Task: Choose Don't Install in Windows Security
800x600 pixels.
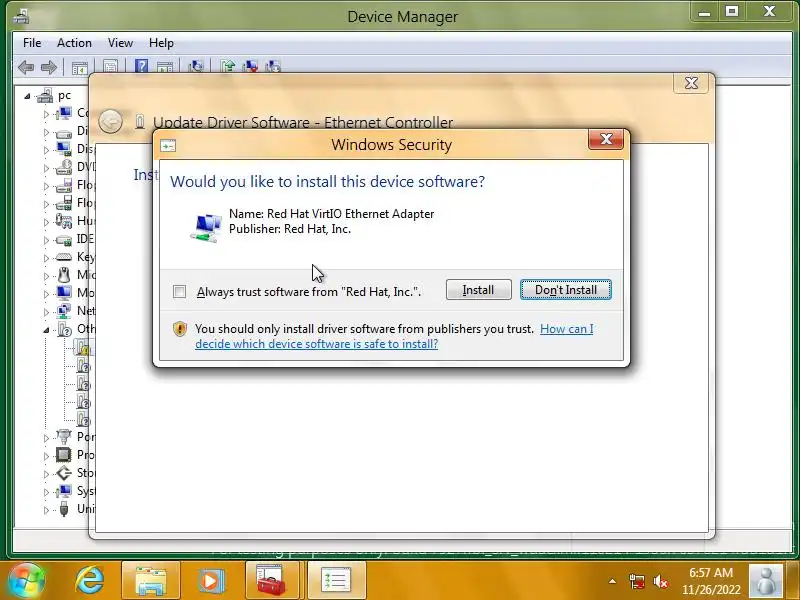Action: click(x=566, y=290)
